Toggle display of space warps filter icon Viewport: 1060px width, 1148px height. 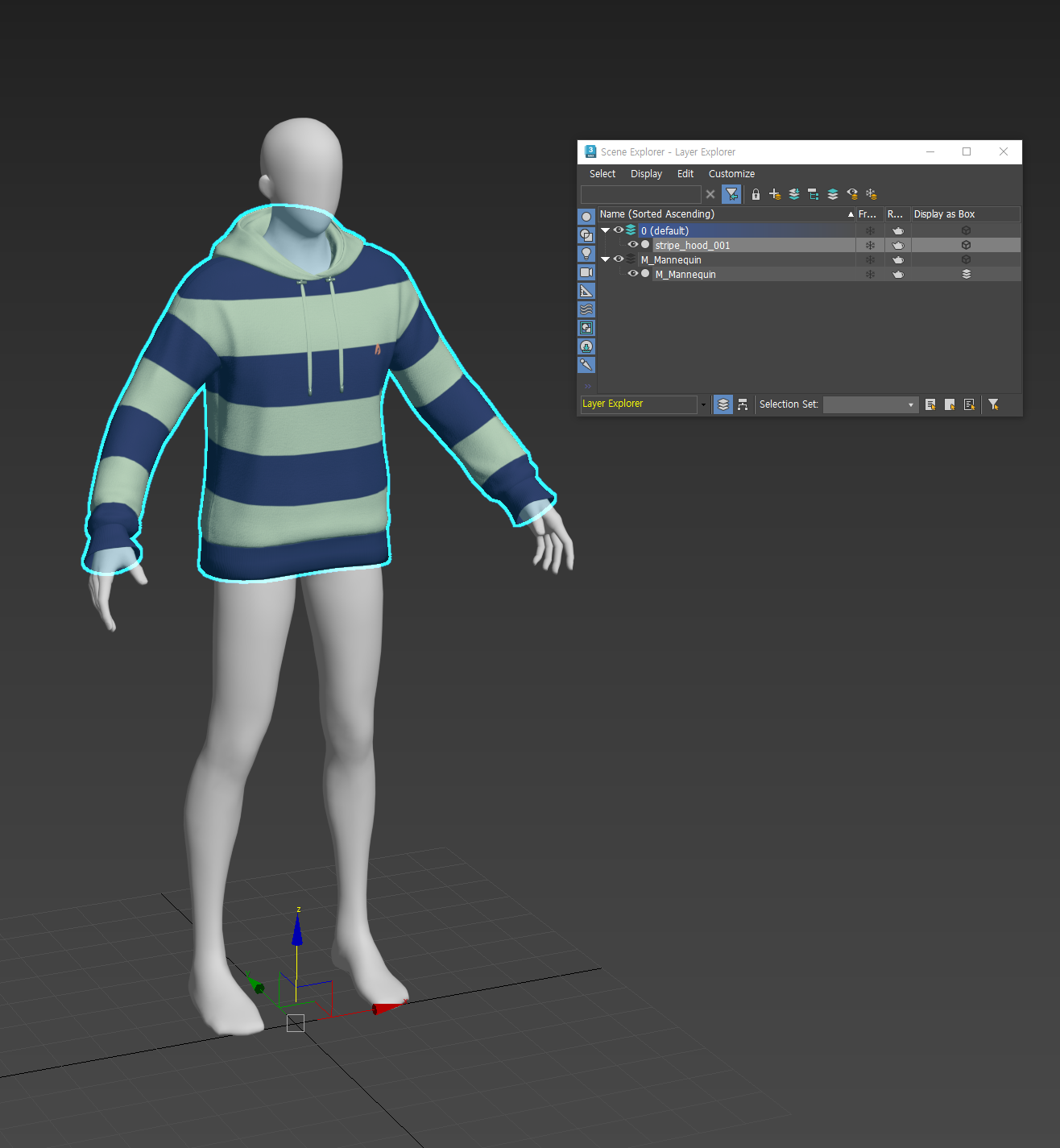coord(586,309)
